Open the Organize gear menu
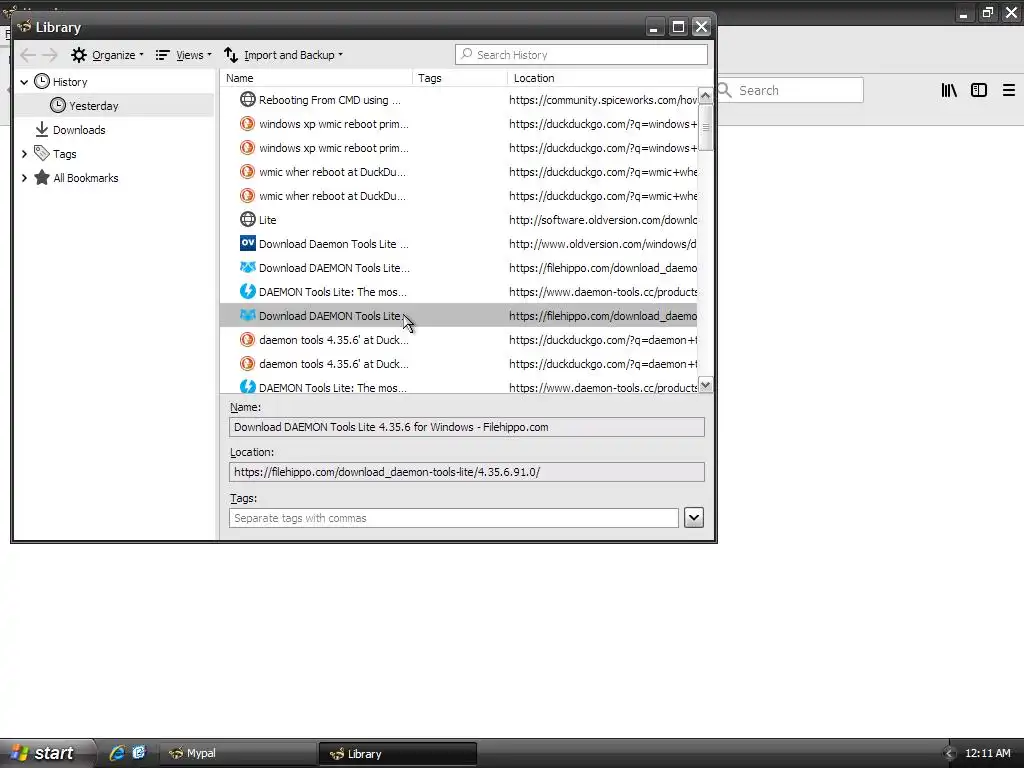The width and height of the screenshot is (1024, 768). pos(107,55)
